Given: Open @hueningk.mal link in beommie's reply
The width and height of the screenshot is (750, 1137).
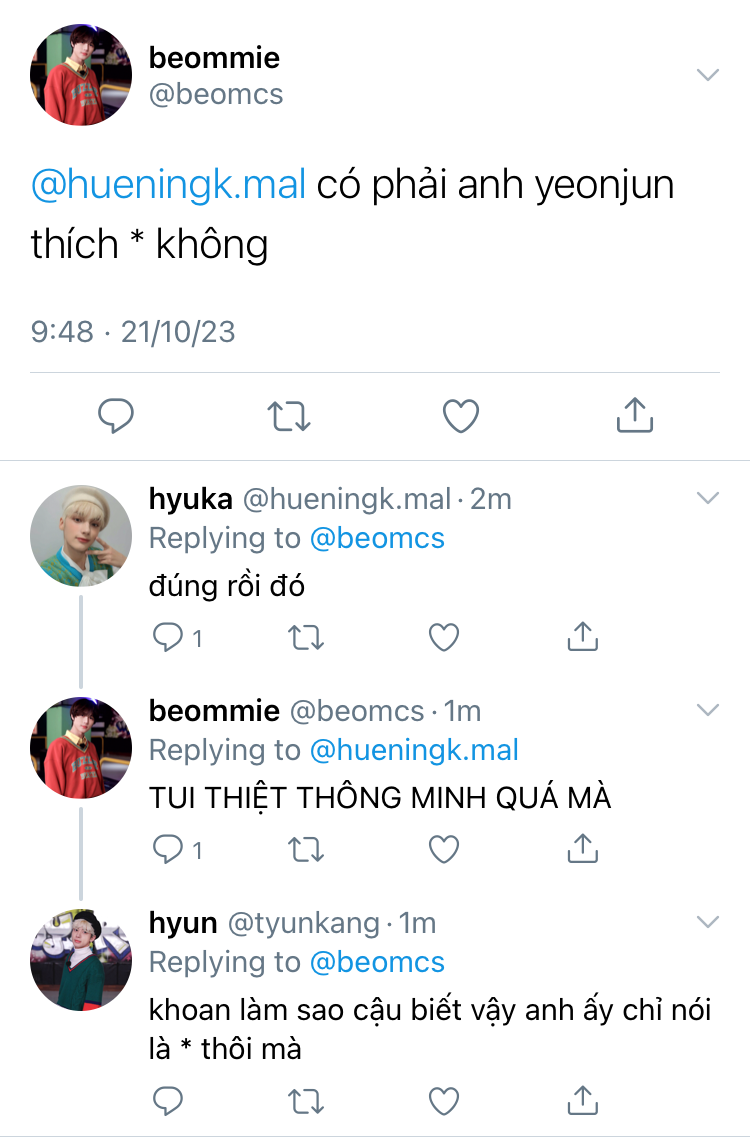Looking at the screenshot, I should (414, 750).
